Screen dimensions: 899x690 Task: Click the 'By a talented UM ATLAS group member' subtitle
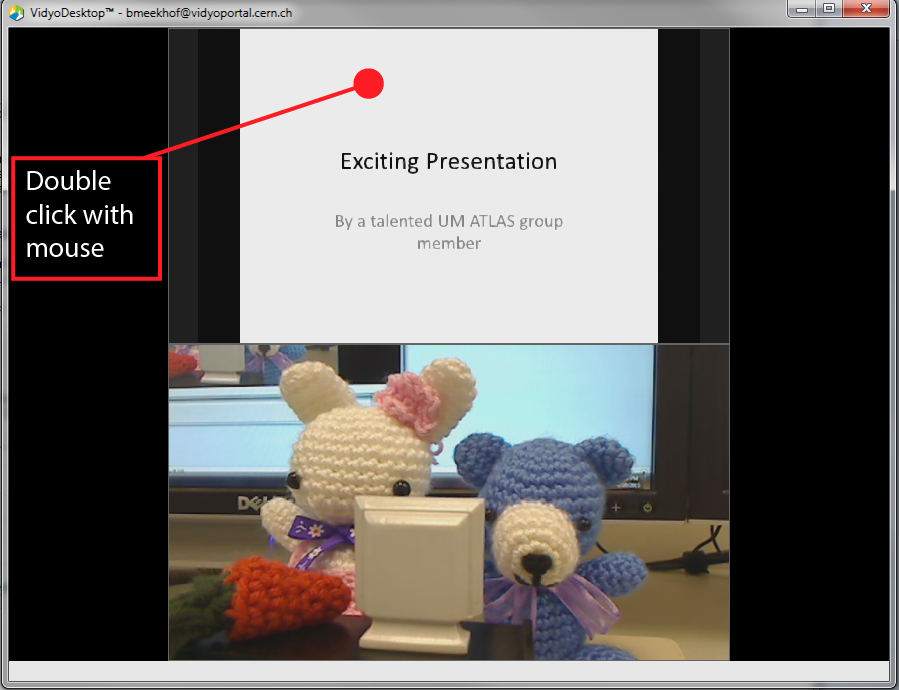tap(449, 232)
